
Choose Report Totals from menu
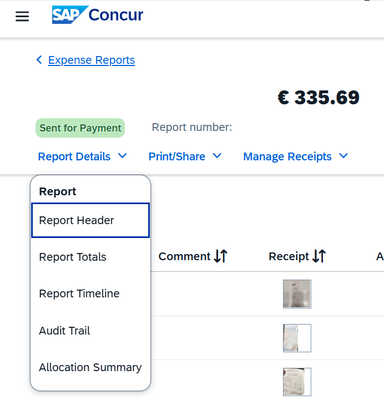click(90, 257)
